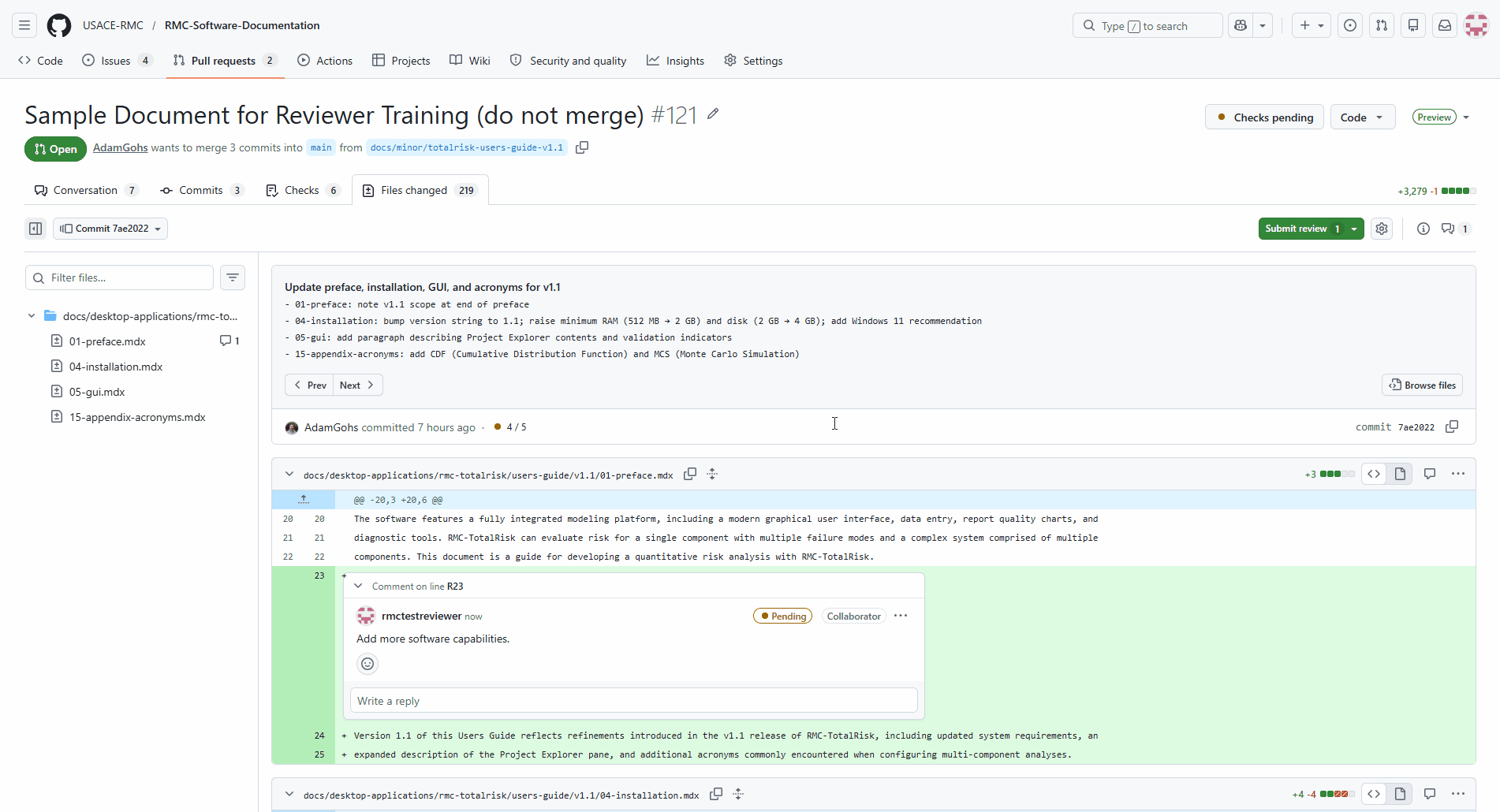
Task: Open the Insights repository tab
Action: (675, 61)
